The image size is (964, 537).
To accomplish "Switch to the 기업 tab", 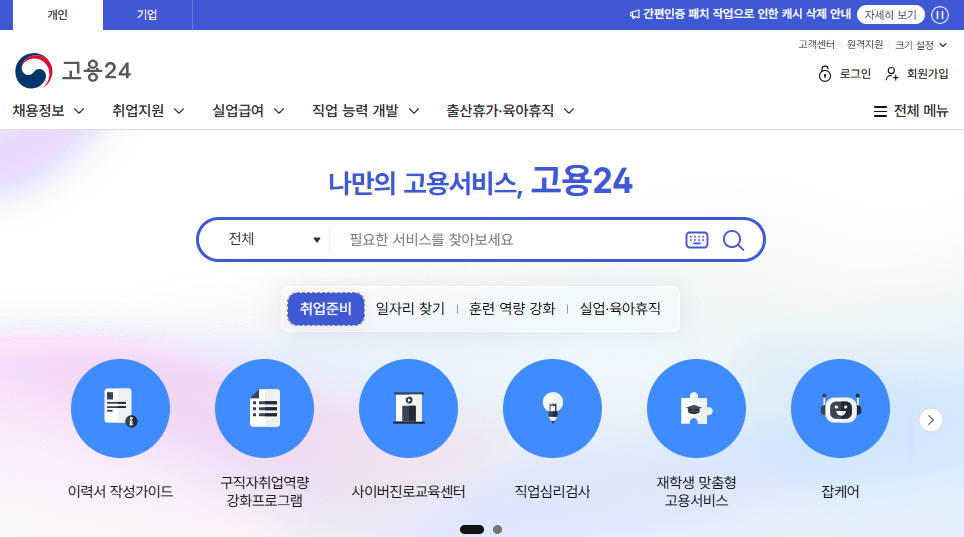I will [148, 15].
